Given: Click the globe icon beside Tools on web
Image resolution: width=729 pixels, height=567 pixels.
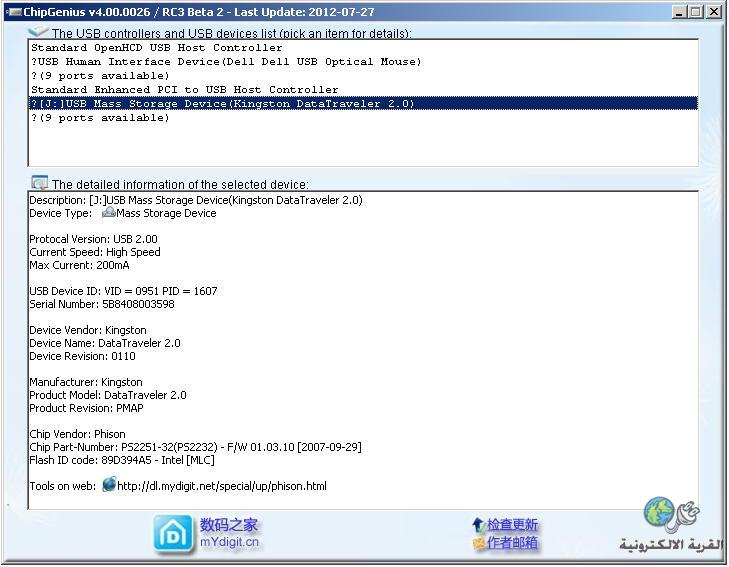Looking at the screenshot, I should click(109, 484).
